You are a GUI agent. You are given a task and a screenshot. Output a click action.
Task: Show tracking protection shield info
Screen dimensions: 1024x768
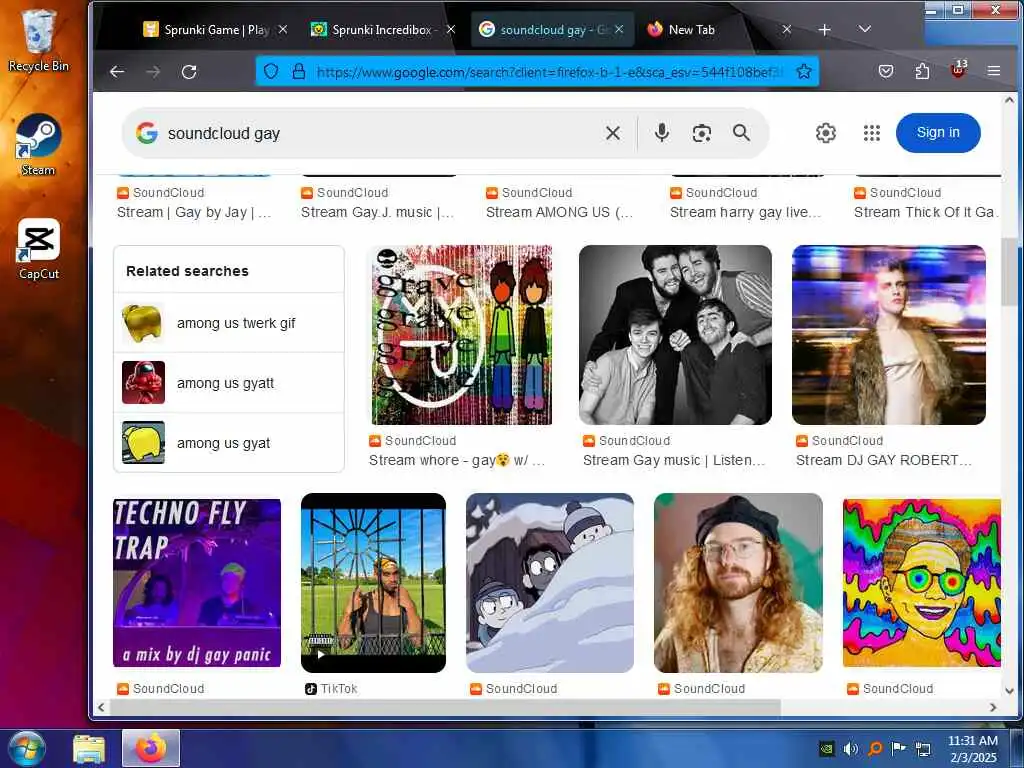click(271, 71)
